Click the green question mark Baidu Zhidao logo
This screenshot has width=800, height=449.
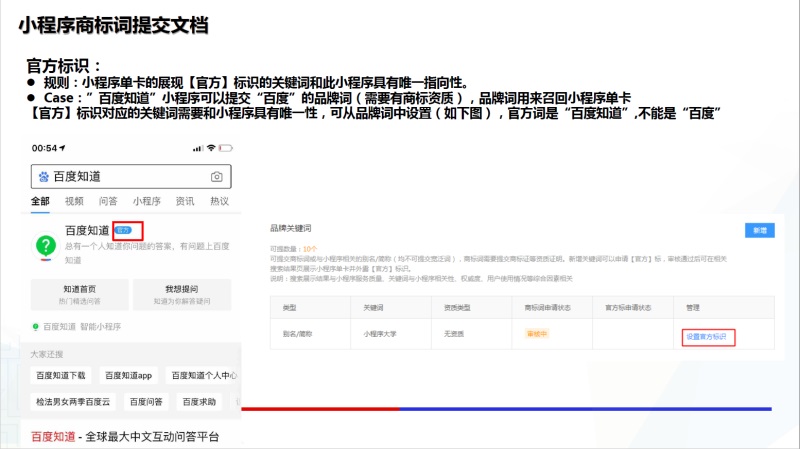[x=46, y=246]
